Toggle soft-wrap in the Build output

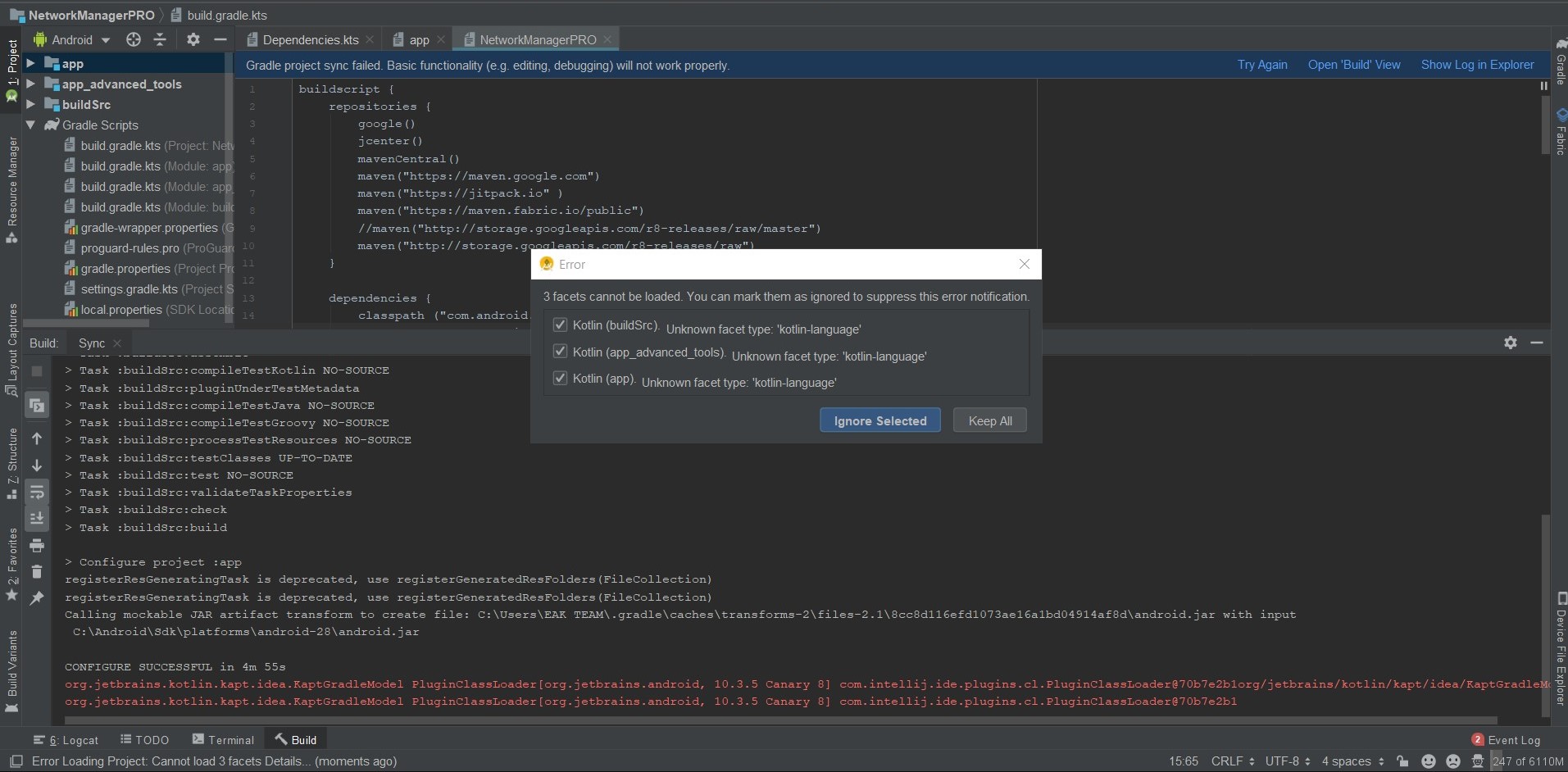(x=37, y=492)
